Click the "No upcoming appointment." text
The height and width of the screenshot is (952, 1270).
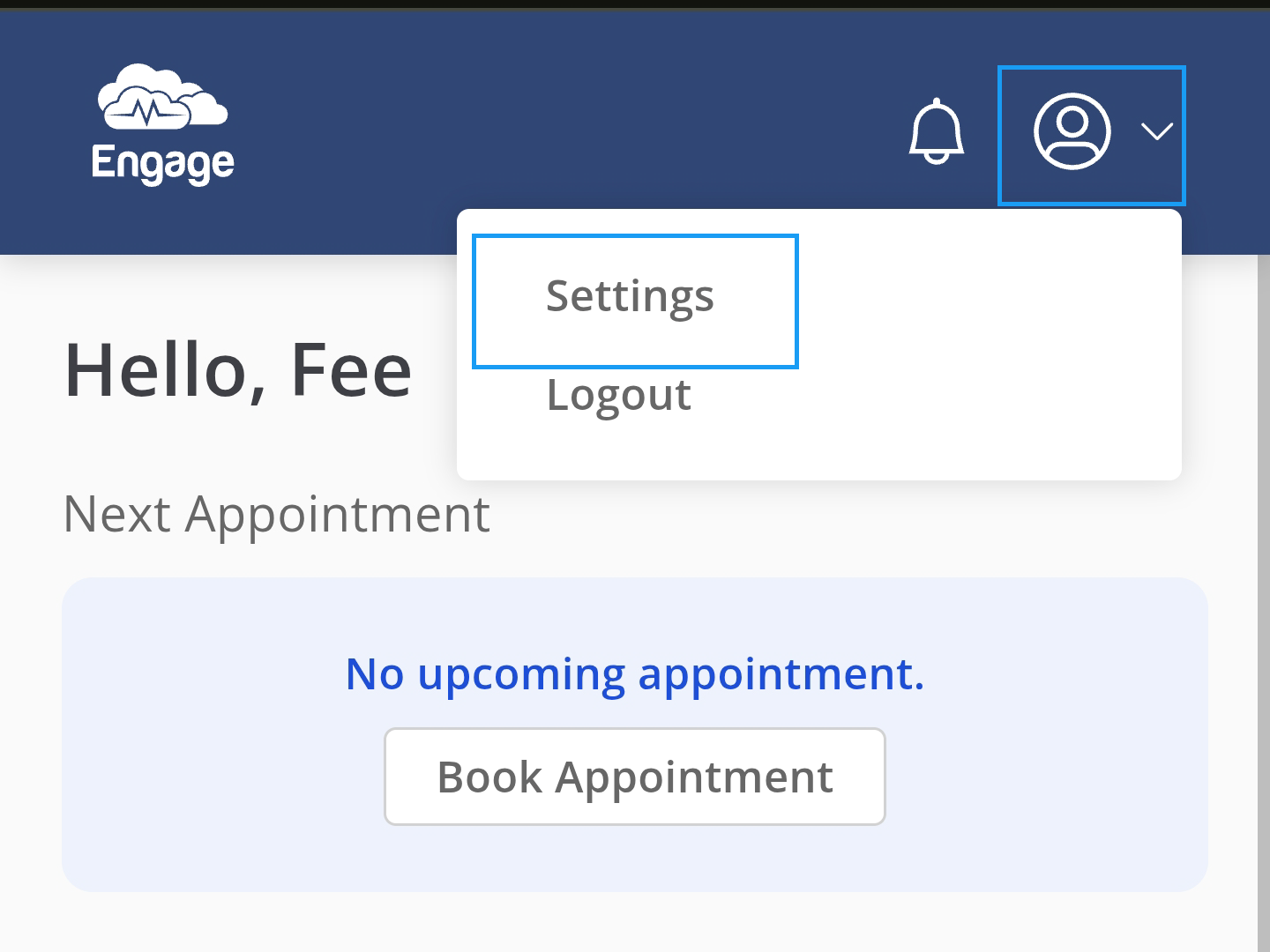[634, 674]
